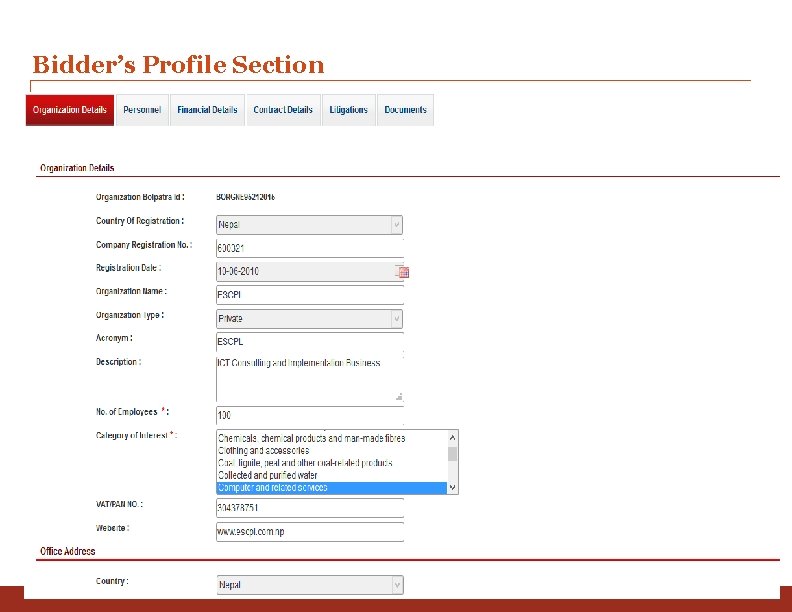The width and height of the screenshot is (792, 612).
Task: Click the Organization Bolpatra Id value
Action: pos(245,197)
